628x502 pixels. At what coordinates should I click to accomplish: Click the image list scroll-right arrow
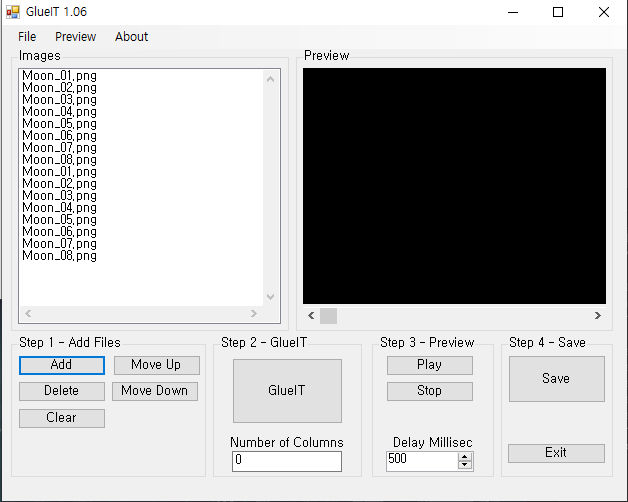[254, 314]
